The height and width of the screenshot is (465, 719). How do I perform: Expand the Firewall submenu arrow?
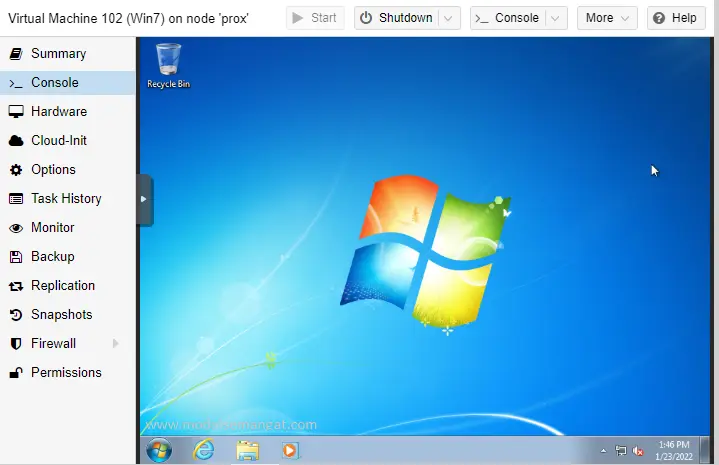click(x=116, y=343)
